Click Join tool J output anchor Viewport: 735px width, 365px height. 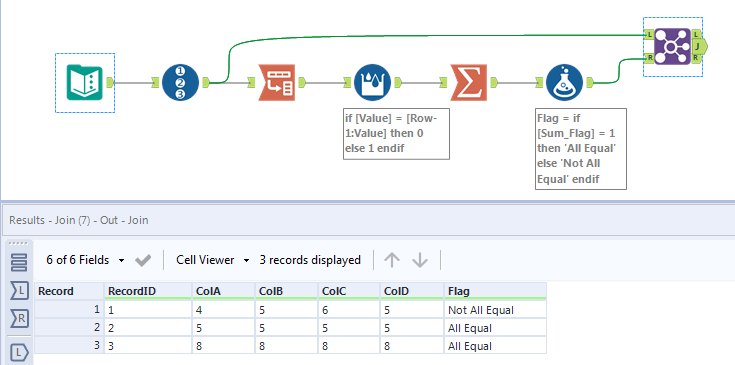(698, 46)
